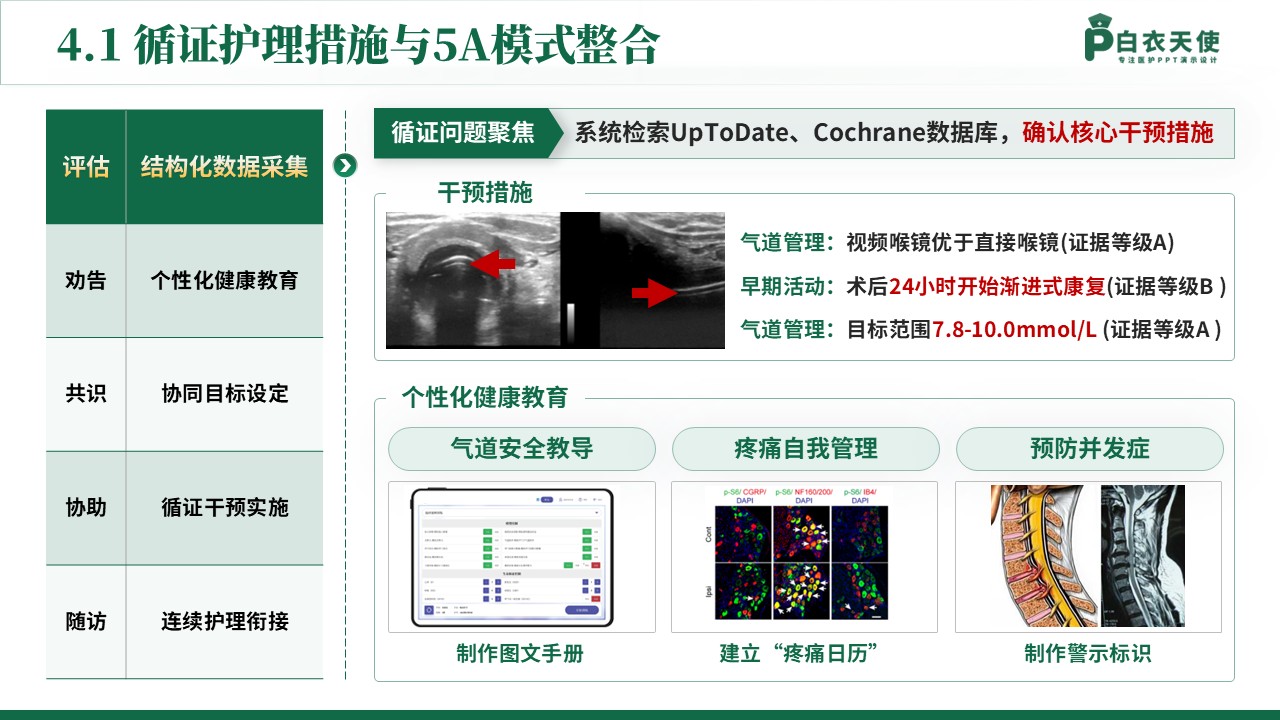Click the 气道安全教导 pill label
1280x720 pixels.
point(522,449)
